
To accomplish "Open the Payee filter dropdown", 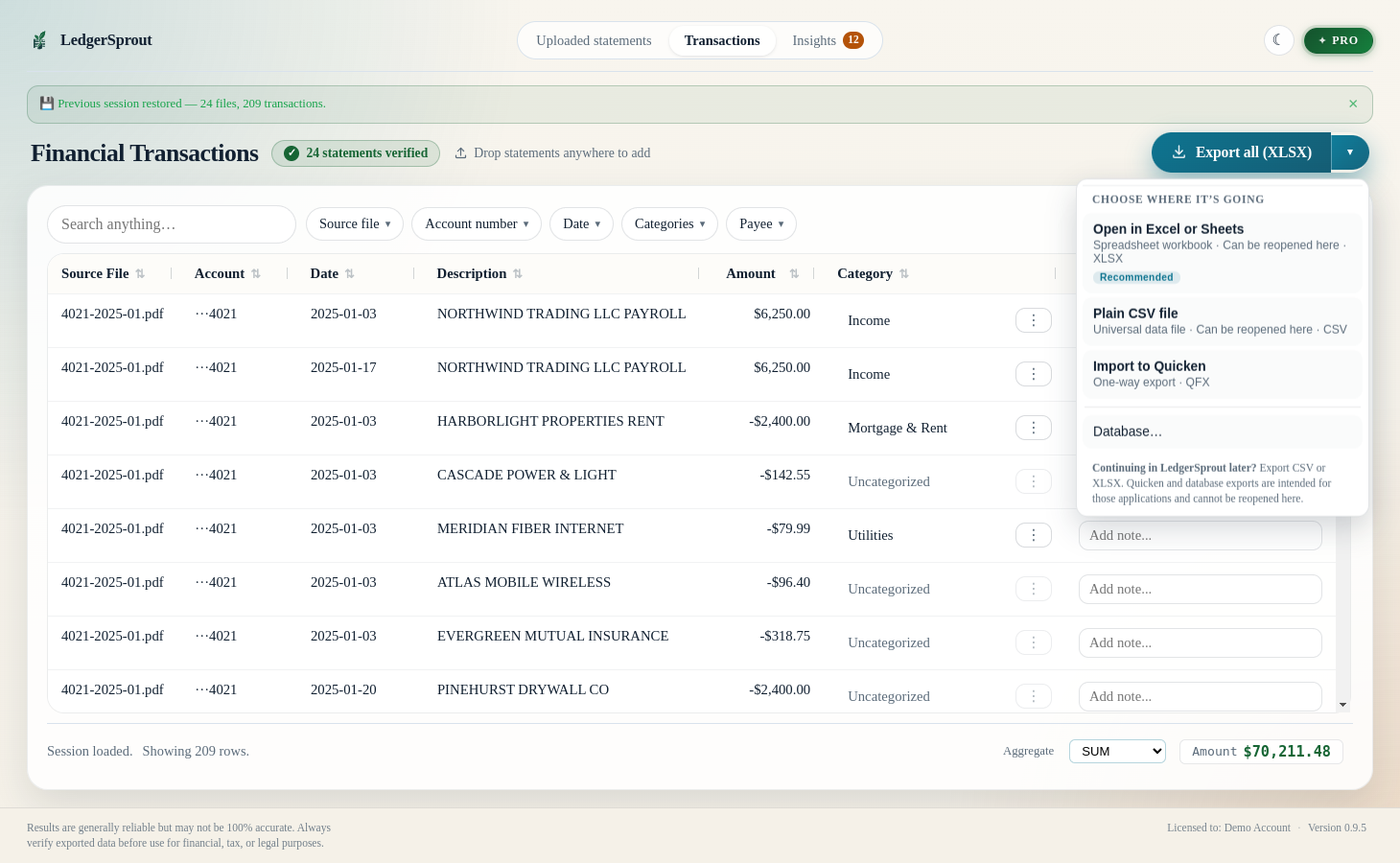I will (761, 224).
